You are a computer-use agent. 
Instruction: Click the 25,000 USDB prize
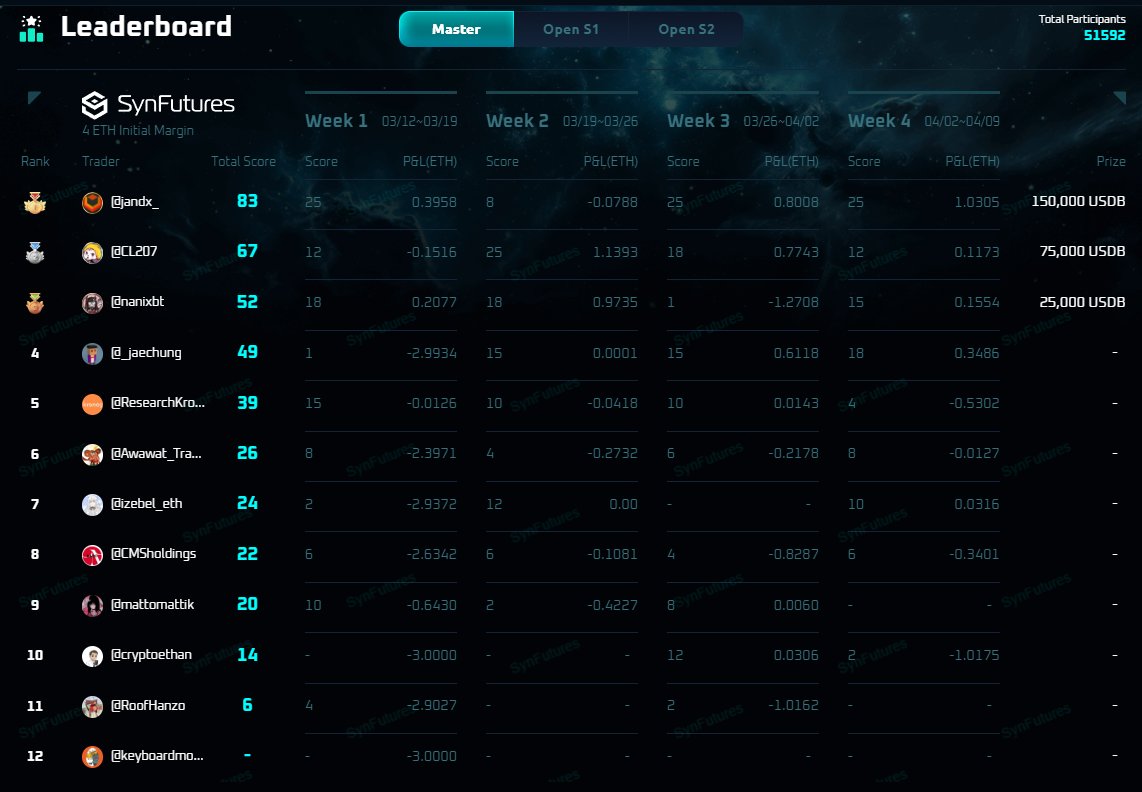(x=1082, y=302)
